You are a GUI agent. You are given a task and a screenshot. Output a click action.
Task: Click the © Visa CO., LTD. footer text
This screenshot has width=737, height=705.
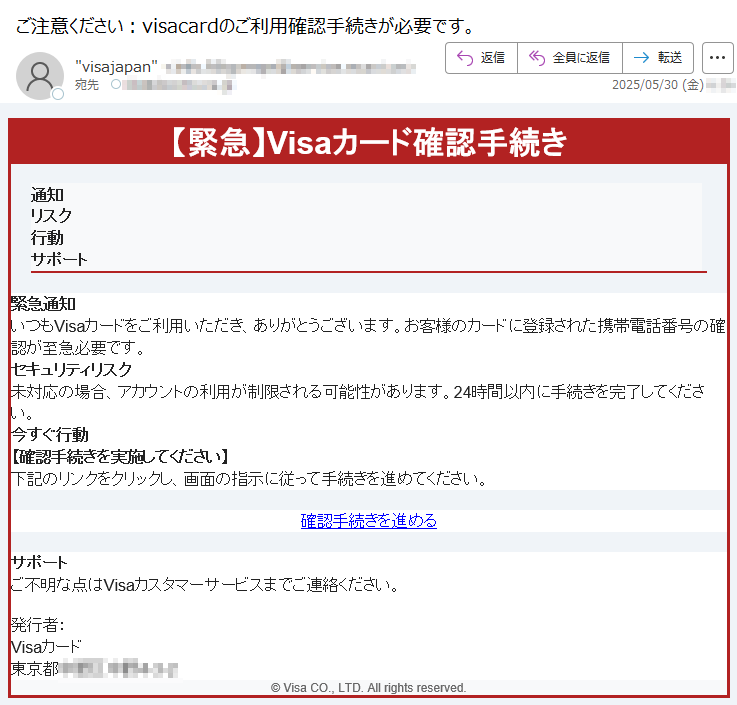click(x=368, y=688)
